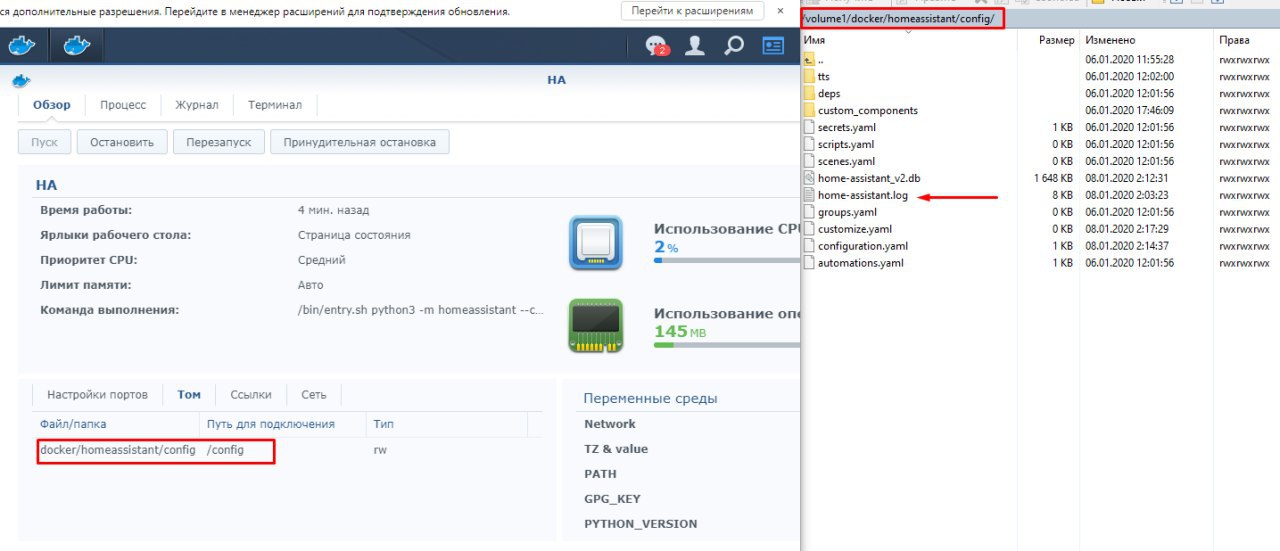
Task: Open the 'Настройки портов' tab
Action: [97, 395]
